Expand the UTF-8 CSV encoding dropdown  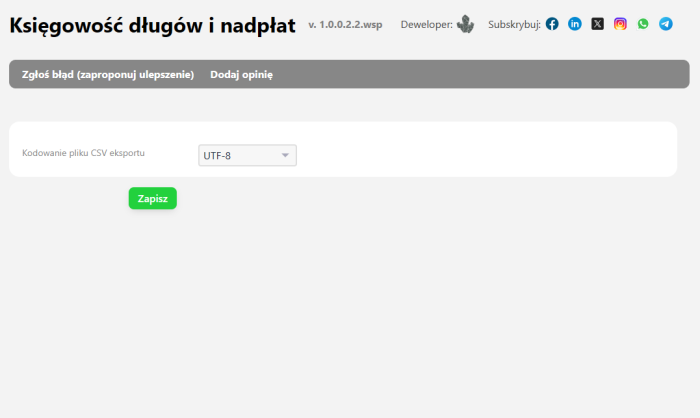[247, 155]
